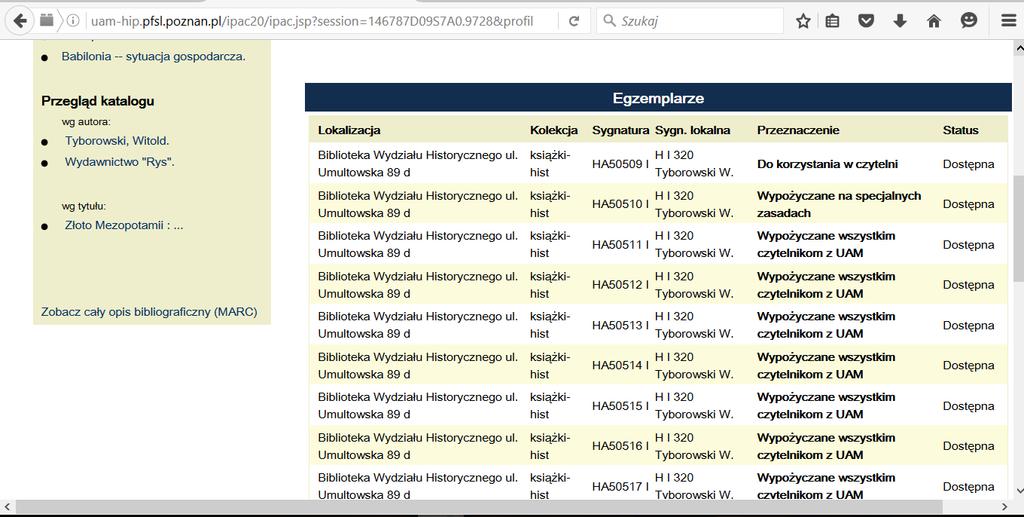This screenshot has height=517, width=1024.
Task: Go back with the browser back arrow
Action: point(20,21)
